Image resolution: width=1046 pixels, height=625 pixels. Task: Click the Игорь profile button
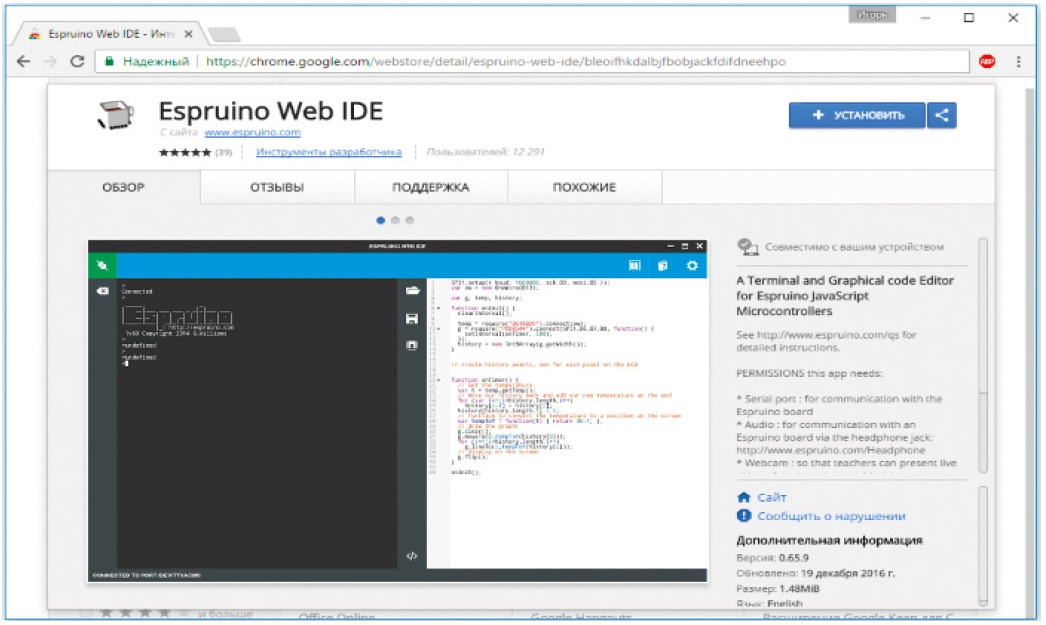[x=872, y=15]
